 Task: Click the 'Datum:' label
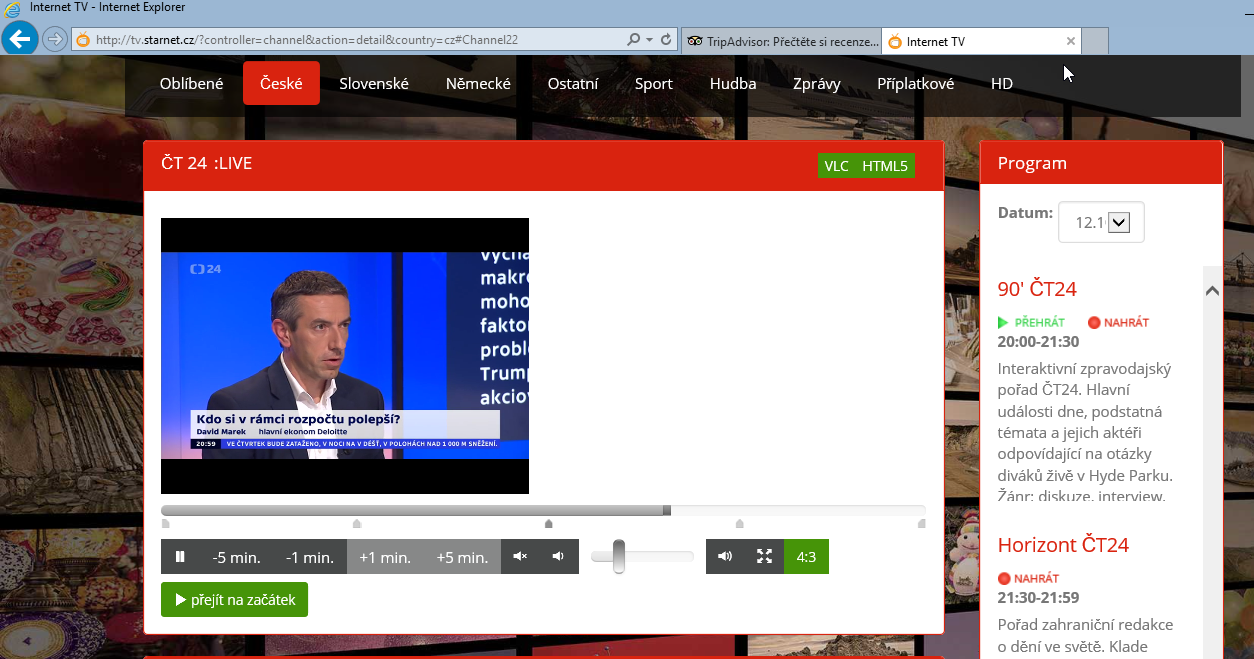tap(1025, 212)
